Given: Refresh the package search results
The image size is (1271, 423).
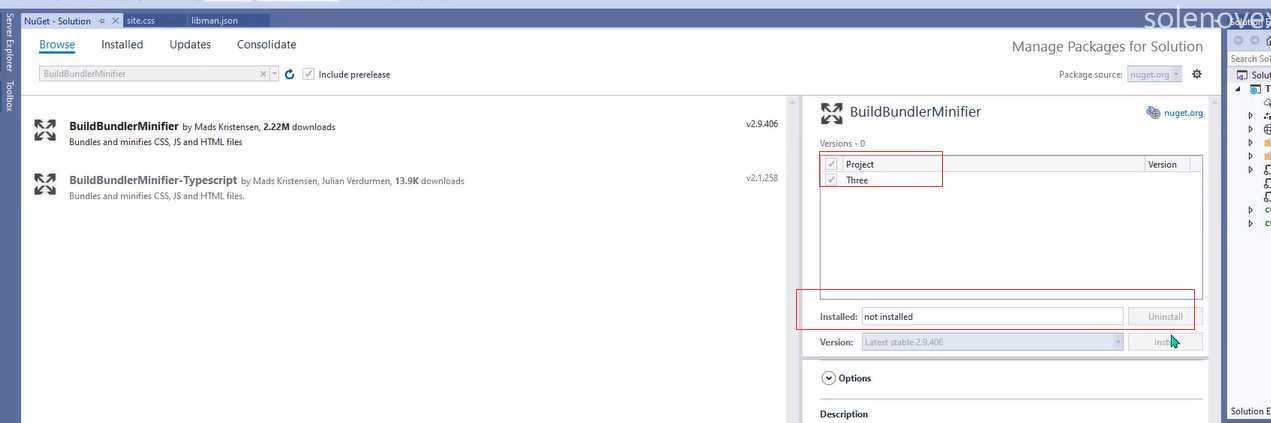Looking at the screenshot, I should coord(290,74).
